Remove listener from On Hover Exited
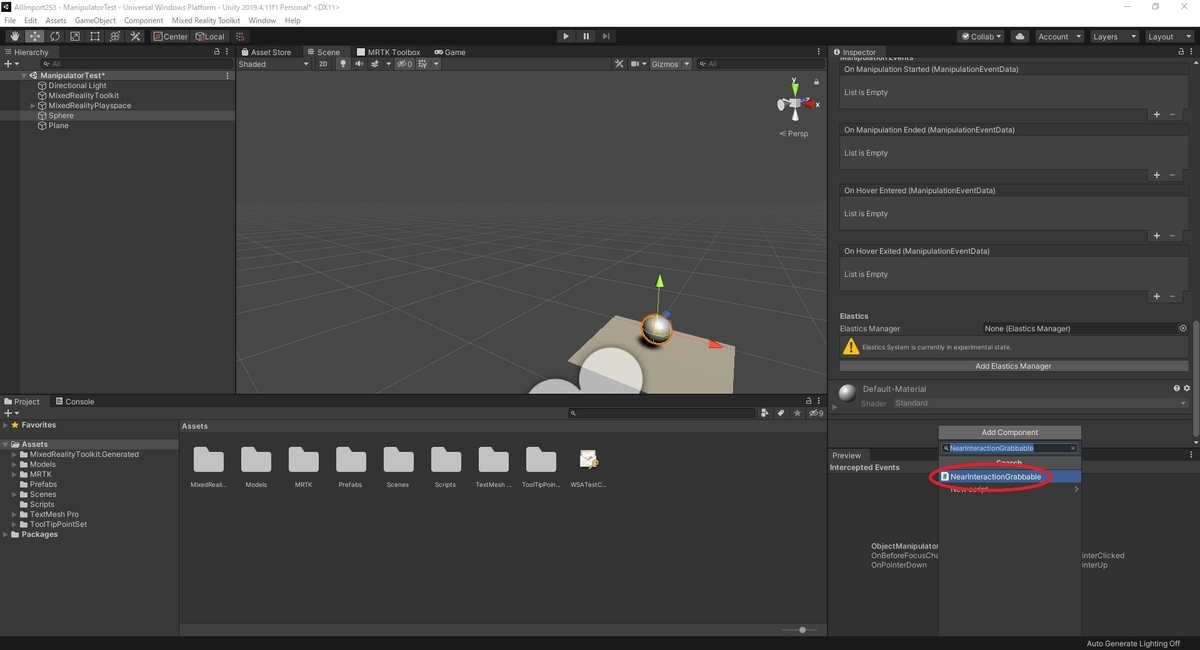 tap(1173, 296)
